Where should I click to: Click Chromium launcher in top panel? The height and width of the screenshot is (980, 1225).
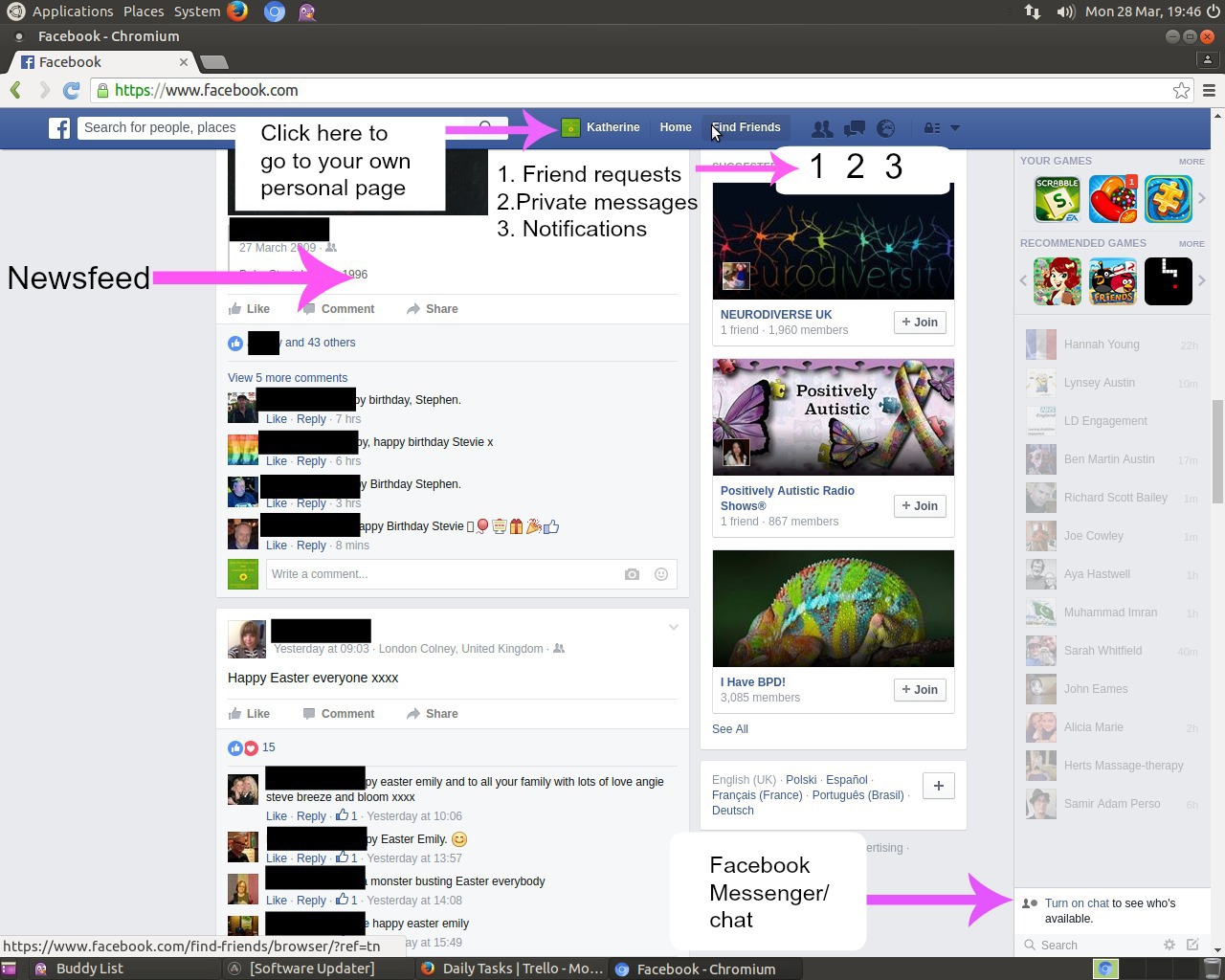click(x=274, y=11)
